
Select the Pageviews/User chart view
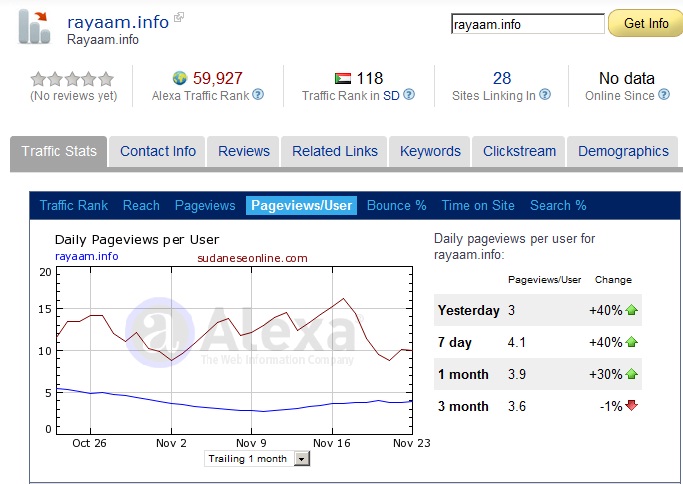[301, 205]
